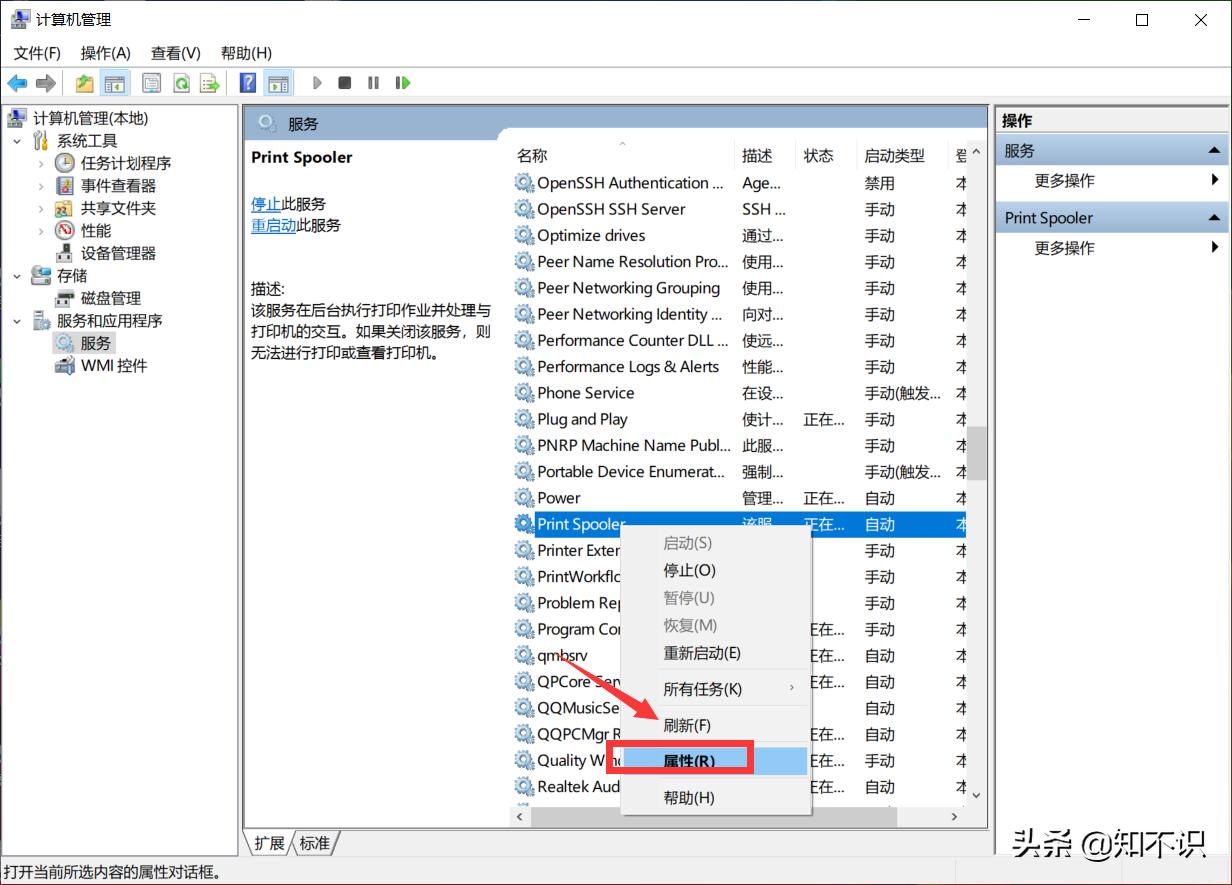The width and height of the screenshot is (1232, 885).
Task: Click the 停止 link to stop Print Spooler
Action: point(265,203)
